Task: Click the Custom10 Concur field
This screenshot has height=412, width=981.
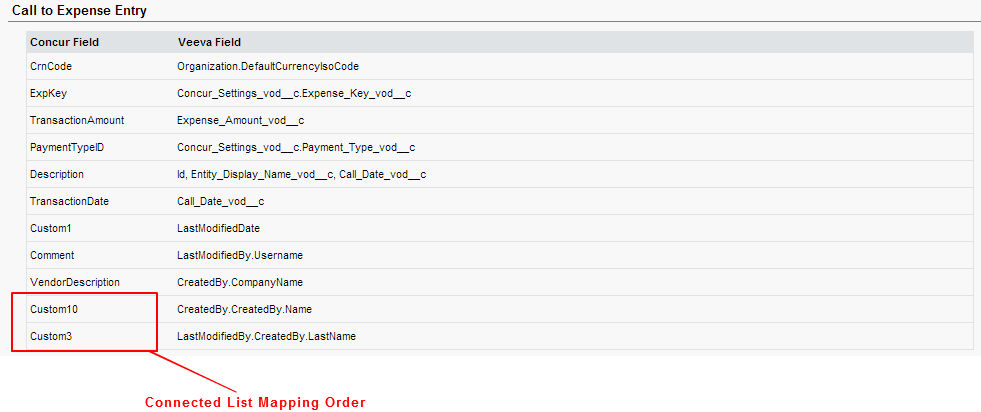Action: [54, 309]
